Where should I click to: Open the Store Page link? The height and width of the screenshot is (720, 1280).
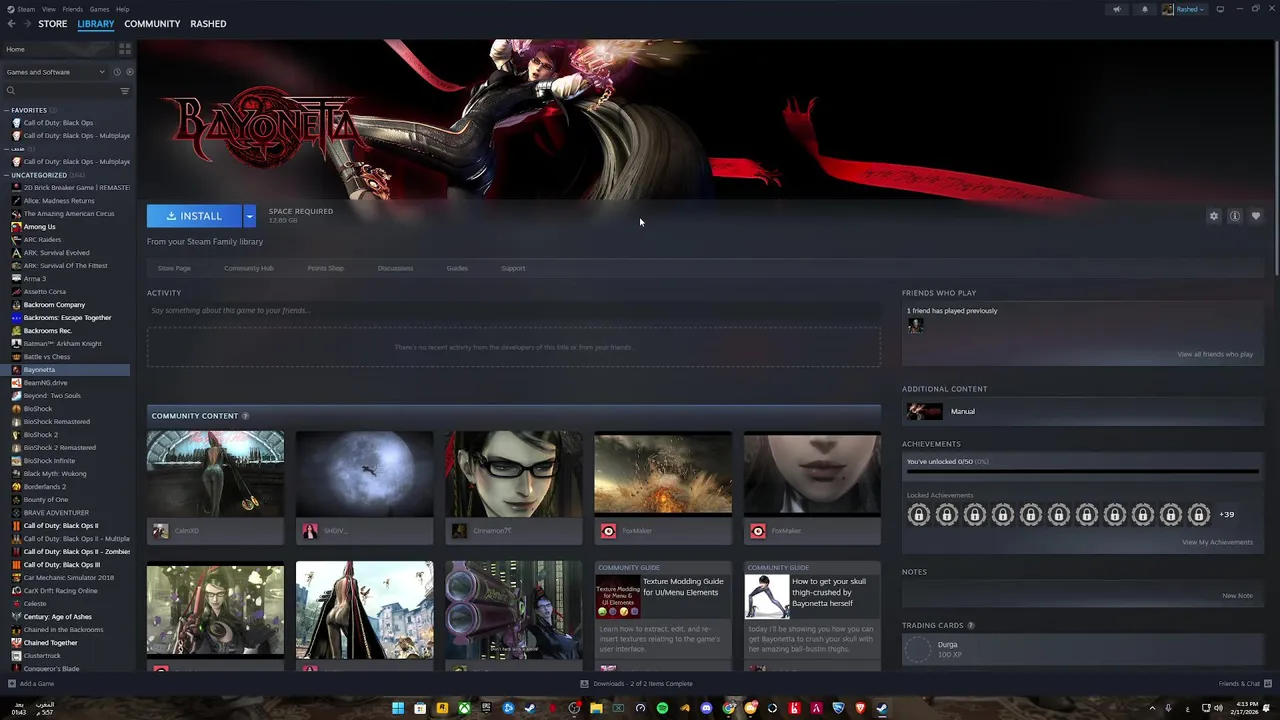174,268
